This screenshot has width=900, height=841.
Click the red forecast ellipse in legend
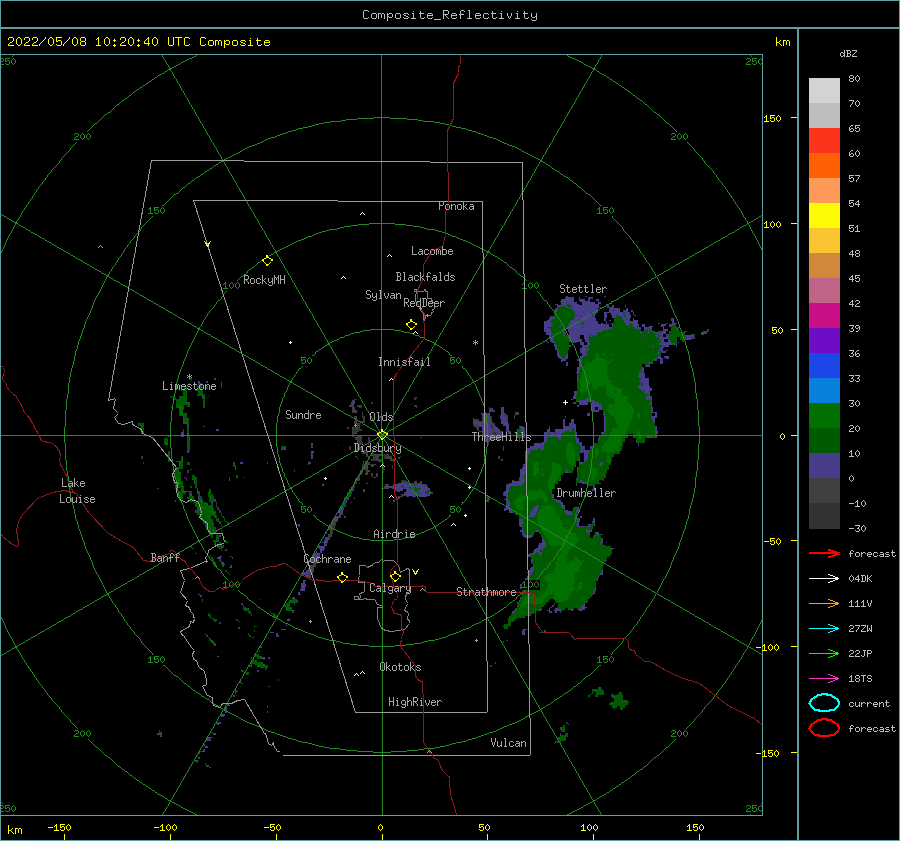click(824, 728)
